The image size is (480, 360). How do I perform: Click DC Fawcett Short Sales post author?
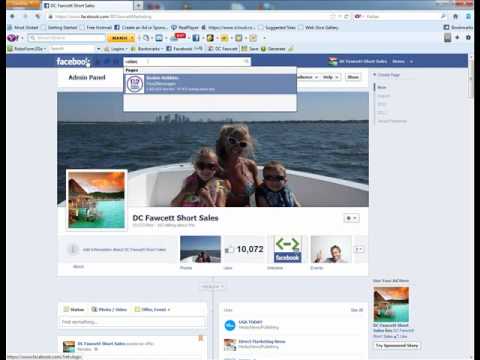click(101, 343)
